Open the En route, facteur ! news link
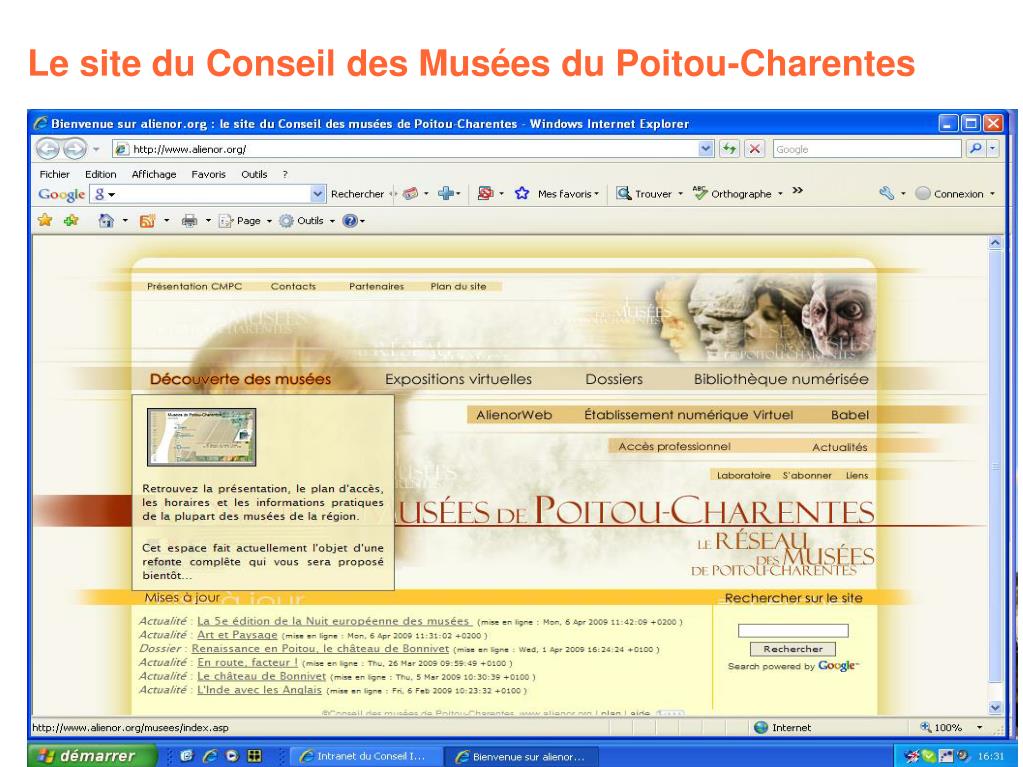The width and height of the screenshot is (1023, 767). pos(247,662)
